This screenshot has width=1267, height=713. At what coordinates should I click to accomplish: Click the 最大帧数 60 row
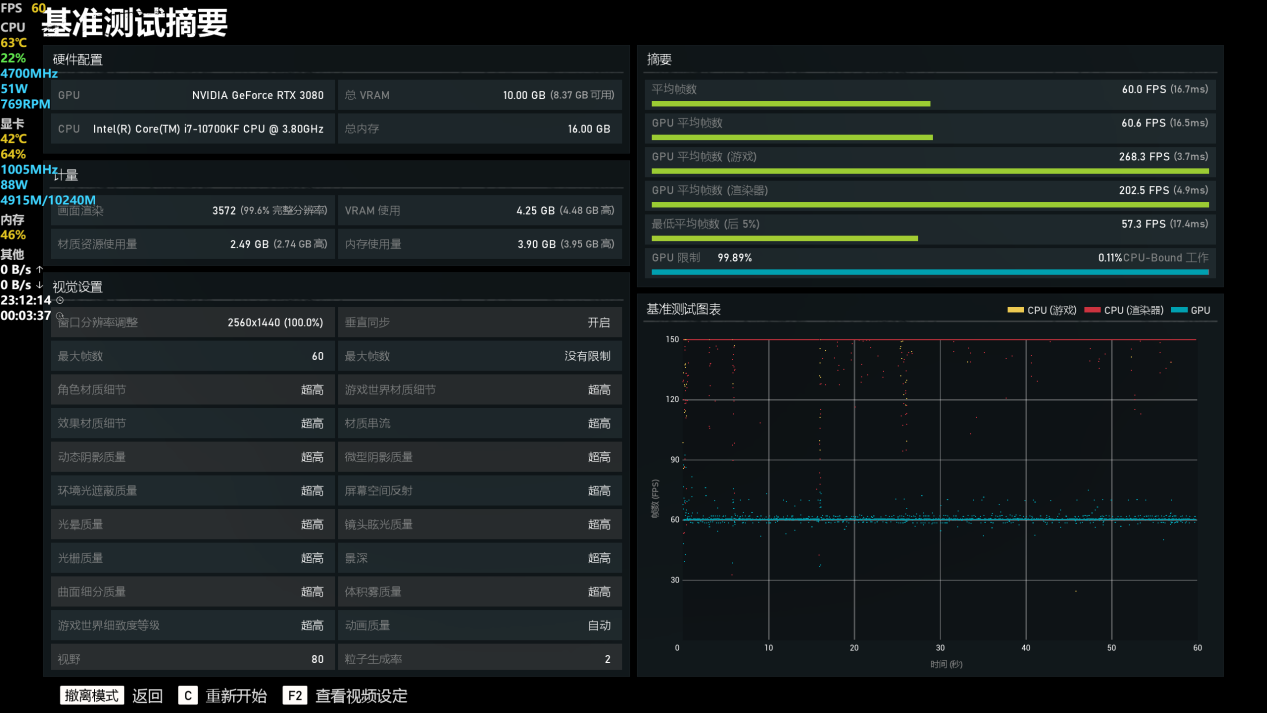[193, 356]
